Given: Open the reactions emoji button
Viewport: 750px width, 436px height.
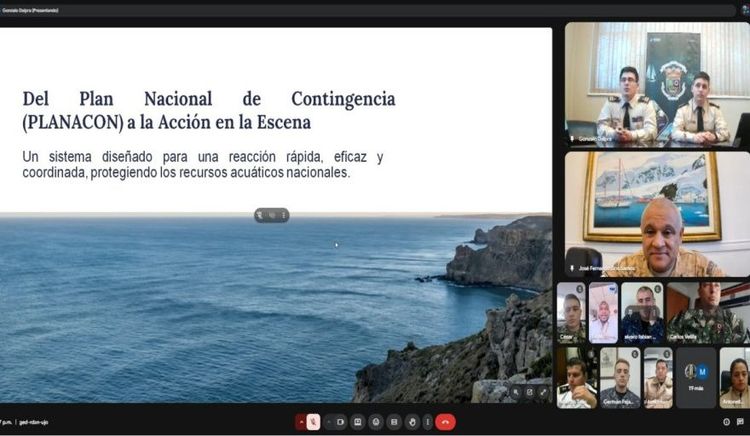Looking at the screenshot, I should pos(376,422).
